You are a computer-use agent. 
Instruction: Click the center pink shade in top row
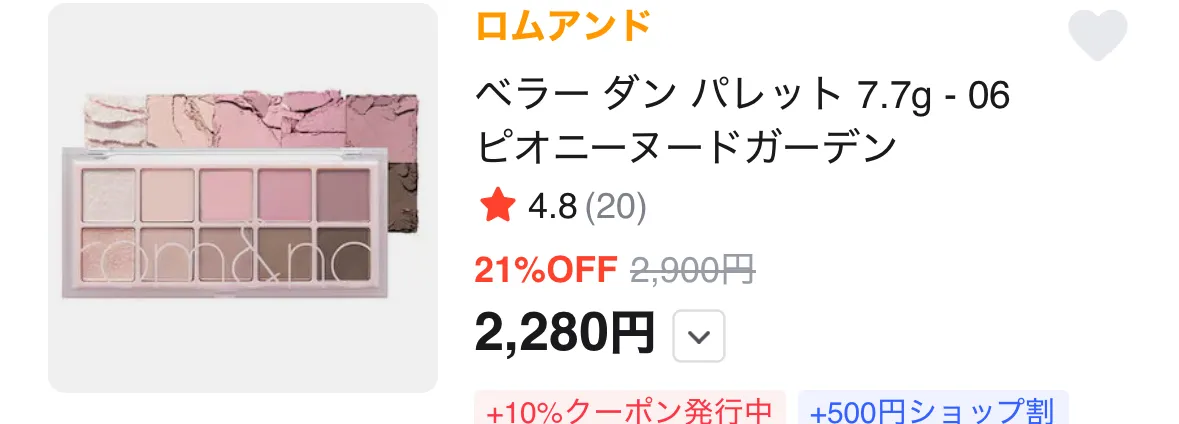tap(226, 195)
